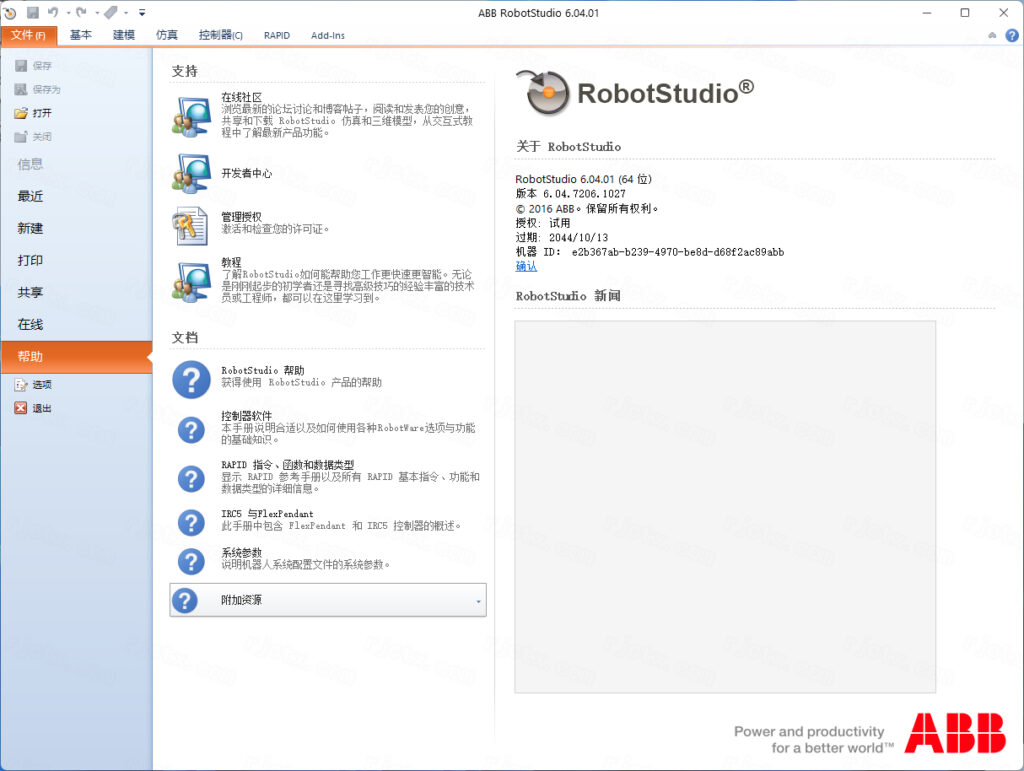Open RobotStudio 帮助 title text

tap(263, 370)
